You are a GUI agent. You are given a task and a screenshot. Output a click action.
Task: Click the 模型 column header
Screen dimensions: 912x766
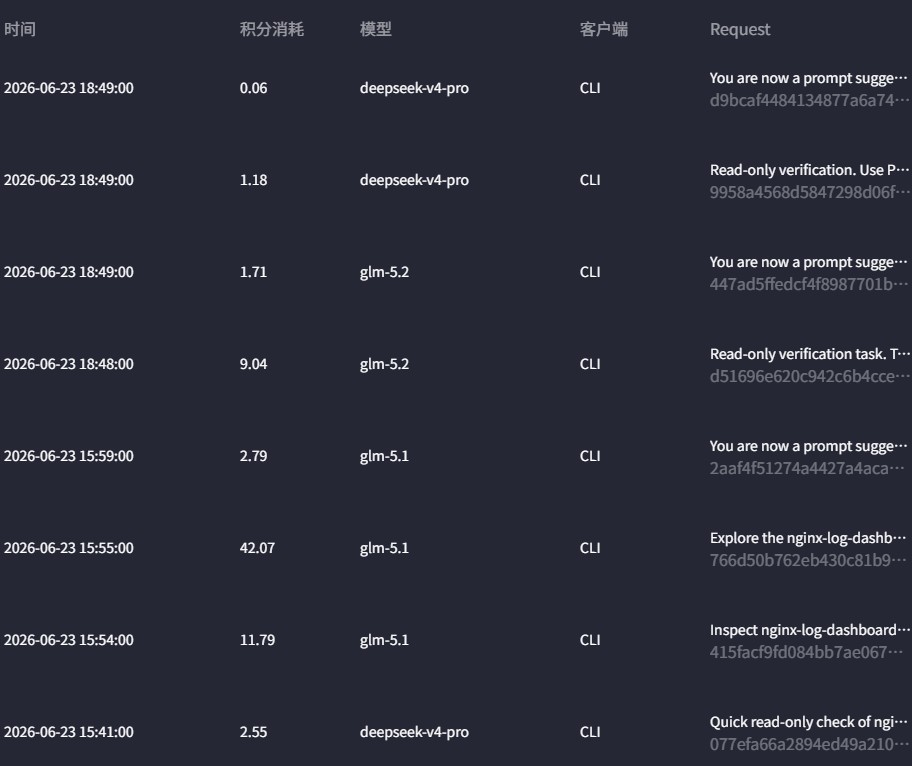376,29
